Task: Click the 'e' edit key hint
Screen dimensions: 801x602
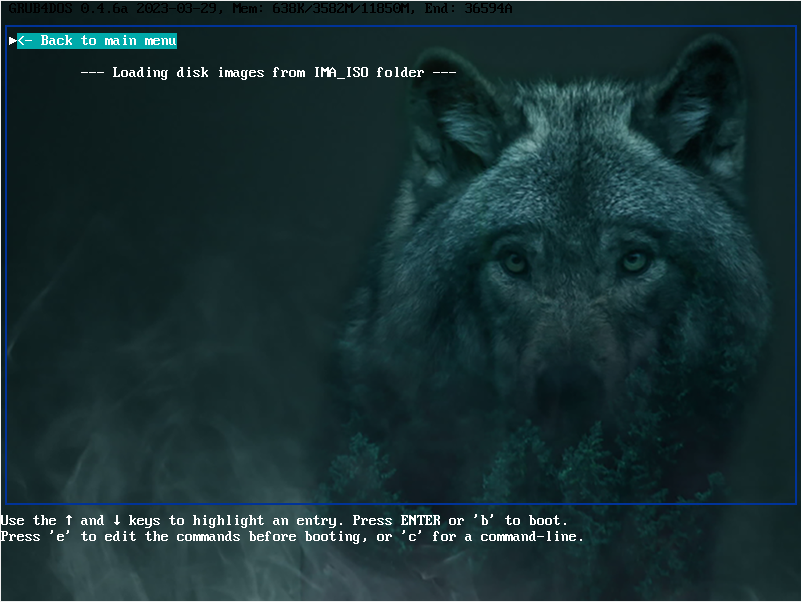Action: tap(60, 537)
